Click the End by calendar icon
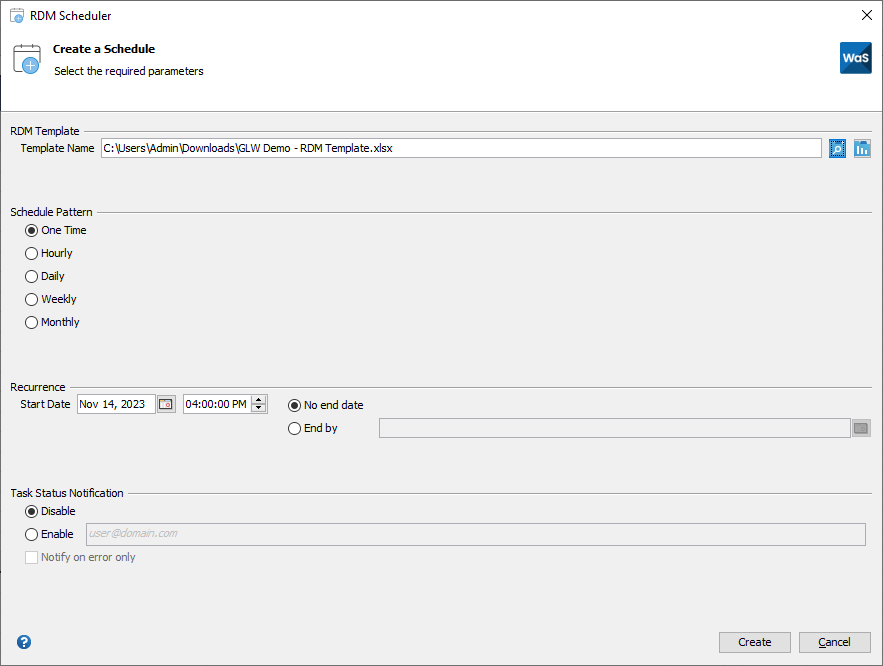 pyautogui.click(x=861, y=428)
